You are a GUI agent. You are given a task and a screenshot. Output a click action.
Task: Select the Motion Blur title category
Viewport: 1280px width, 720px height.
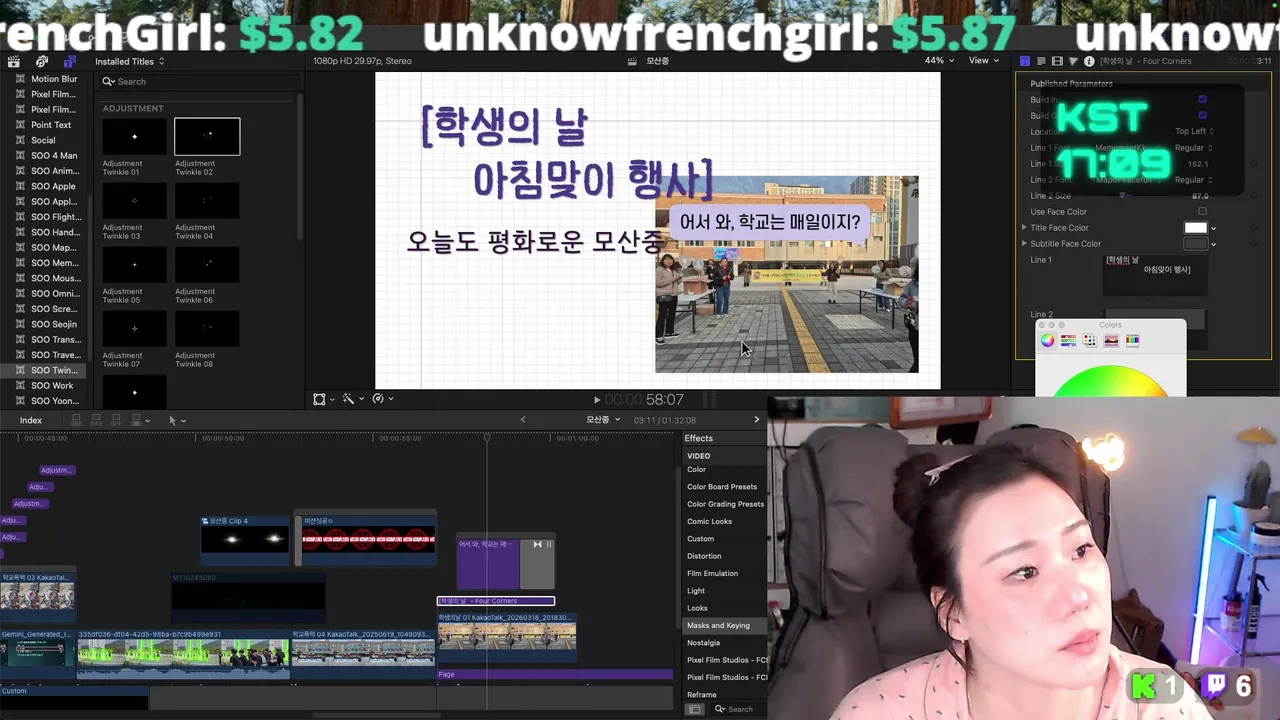click(x=54, y=79)
